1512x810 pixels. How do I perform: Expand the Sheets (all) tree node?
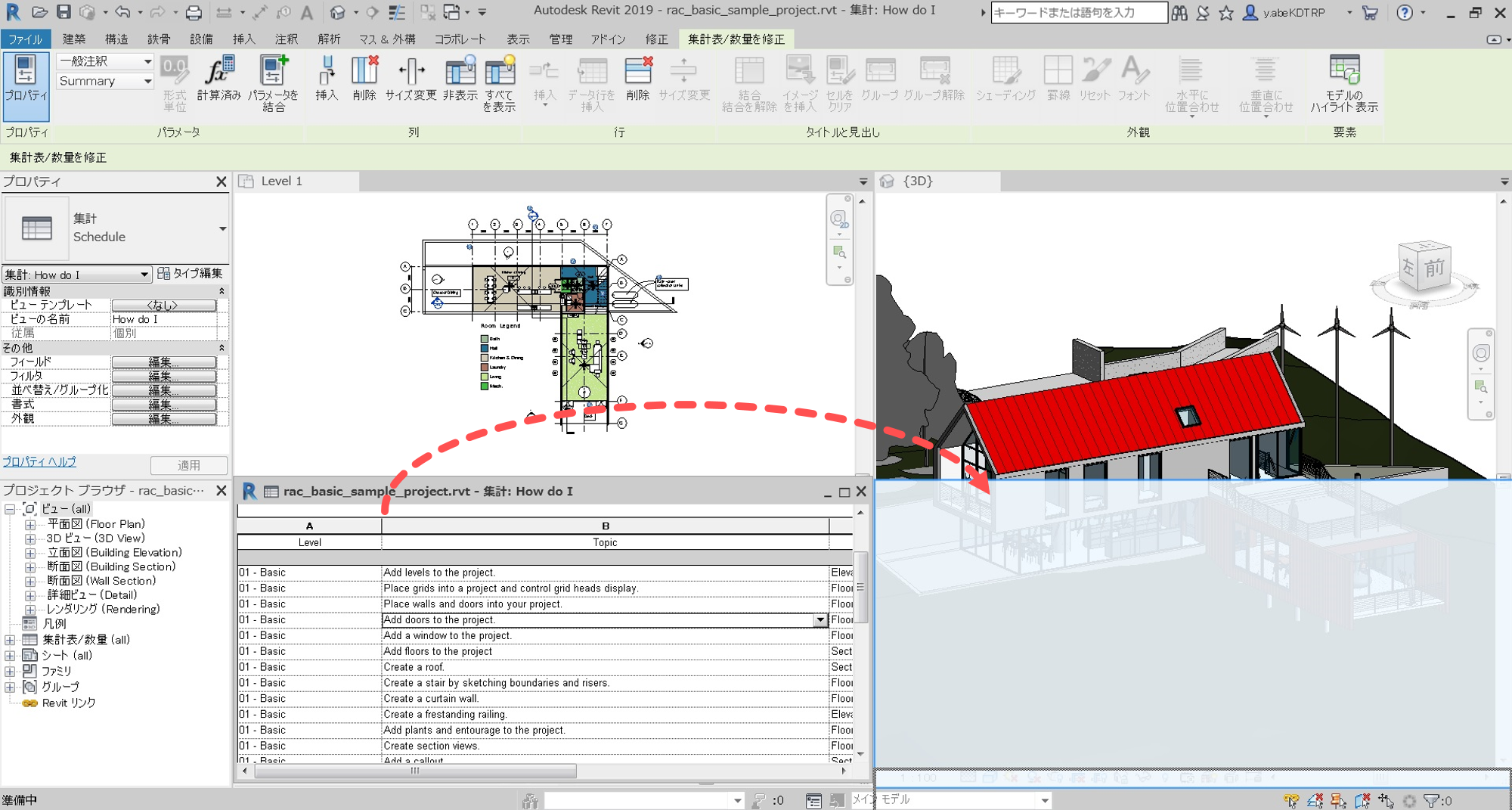coord(10,656)
